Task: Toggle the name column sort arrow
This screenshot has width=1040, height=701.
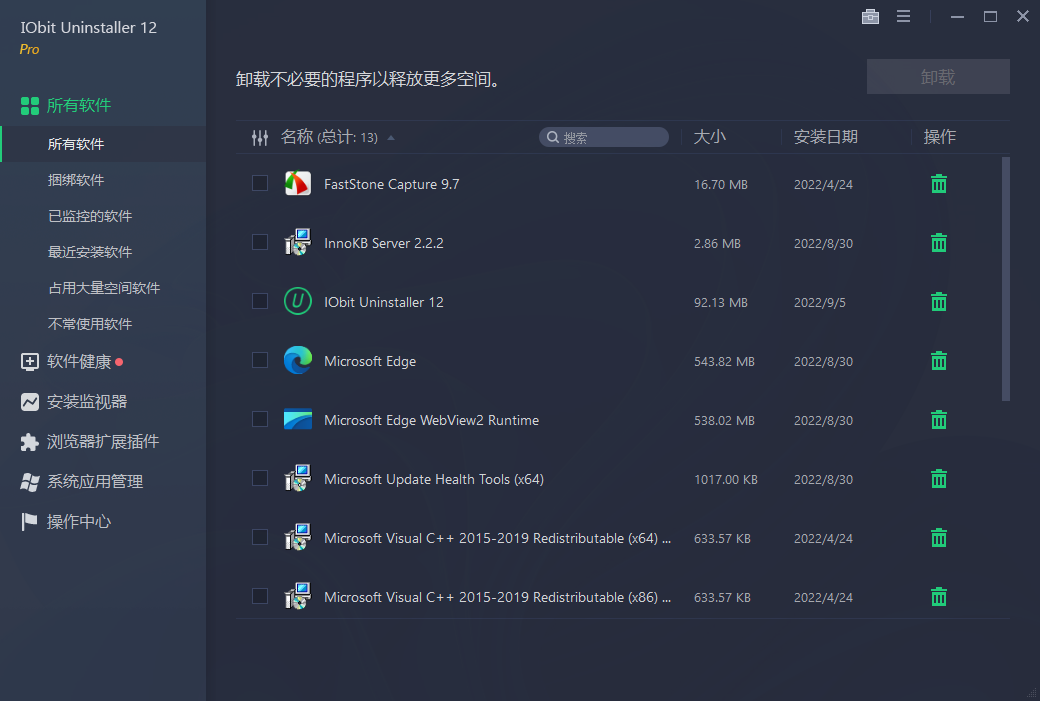Action: coord(391,138)
